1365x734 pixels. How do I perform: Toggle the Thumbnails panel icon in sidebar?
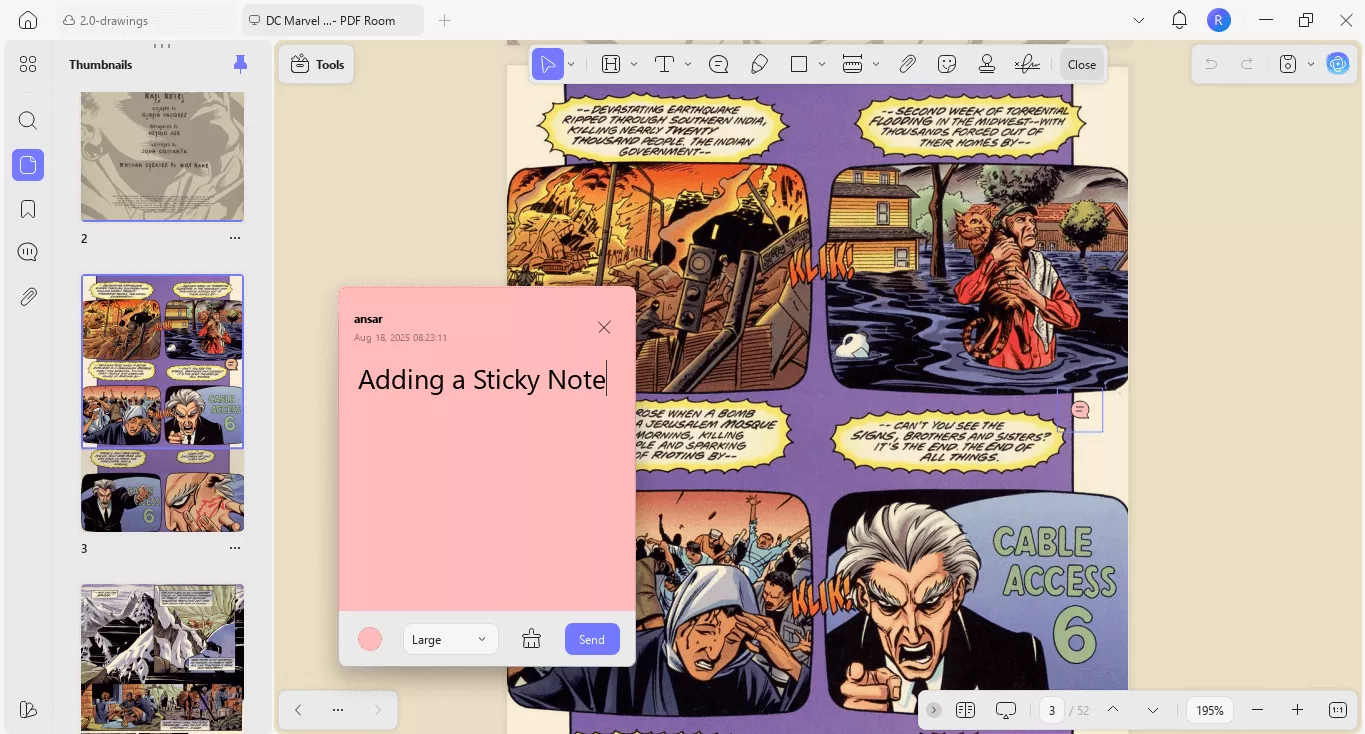(28, 165)
